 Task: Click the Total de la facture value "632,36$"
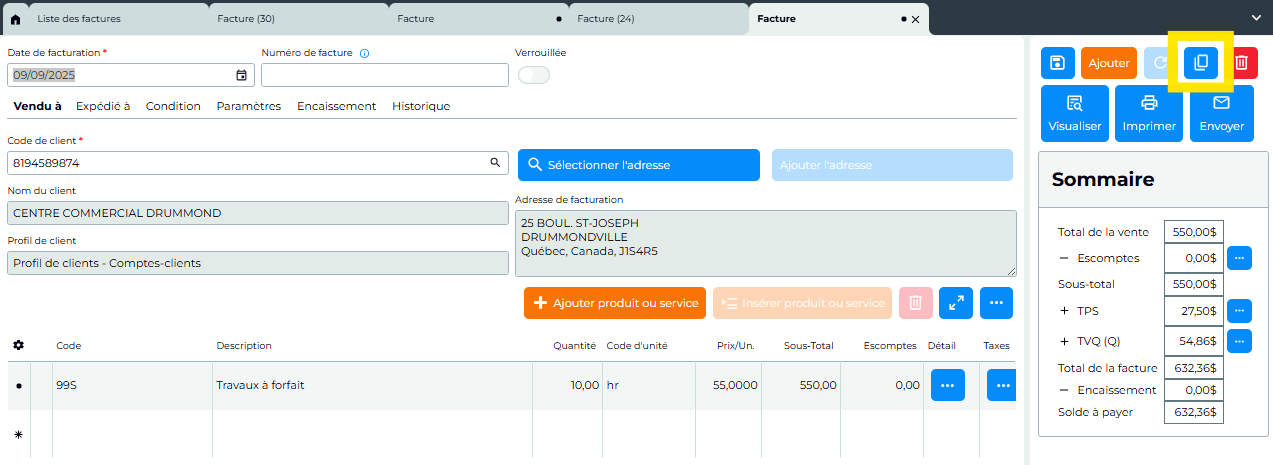click(x=1194, y=368)
